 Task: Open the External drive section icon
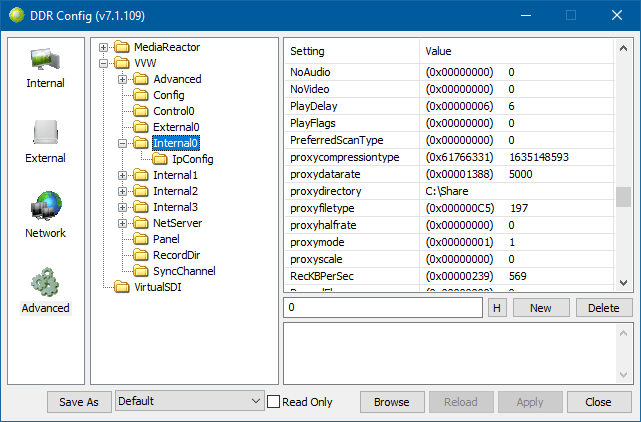click(45, 132)
